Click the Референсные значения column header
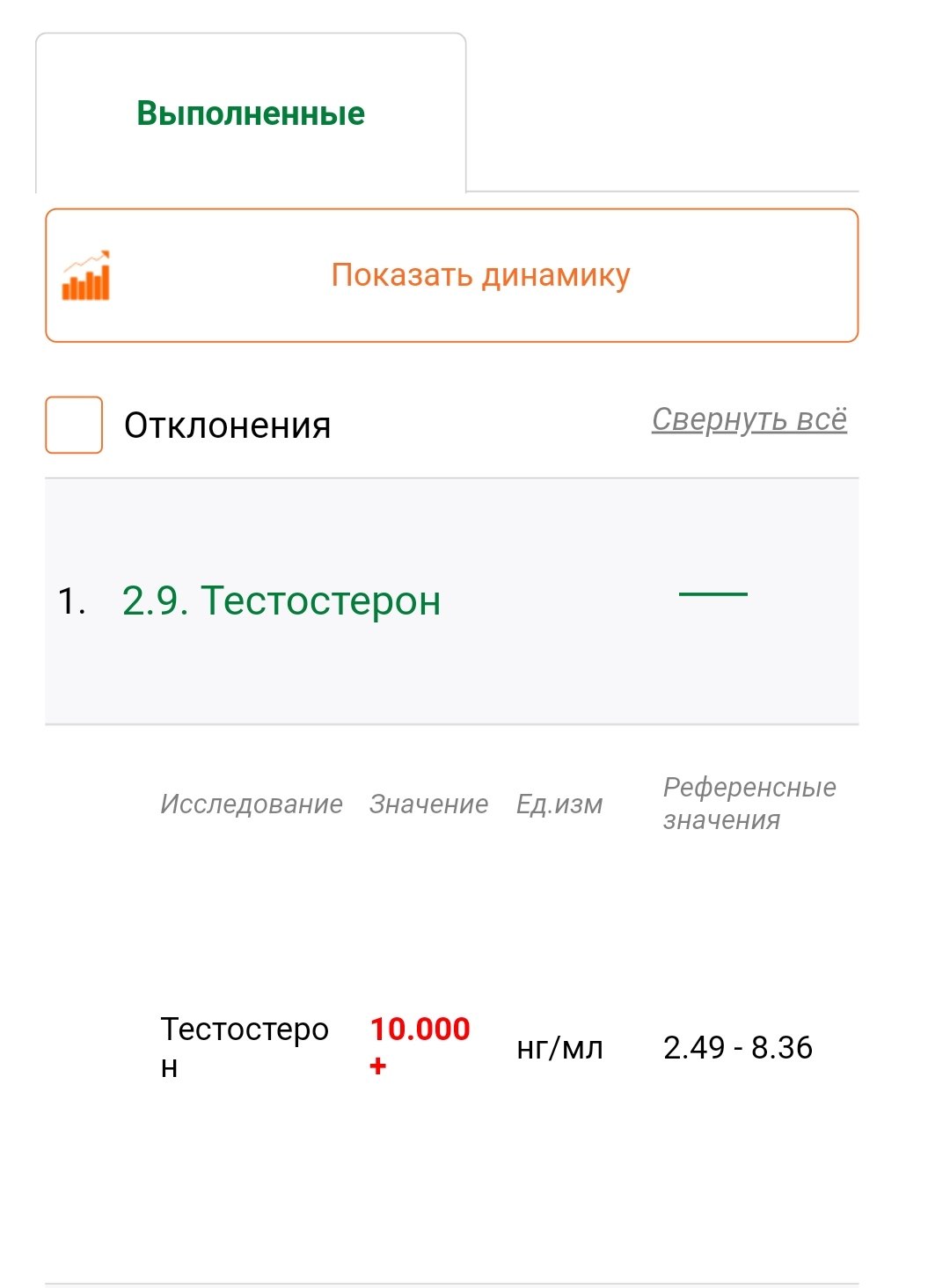The width and height of the screenshot is (950, 1288). [749, 803]
